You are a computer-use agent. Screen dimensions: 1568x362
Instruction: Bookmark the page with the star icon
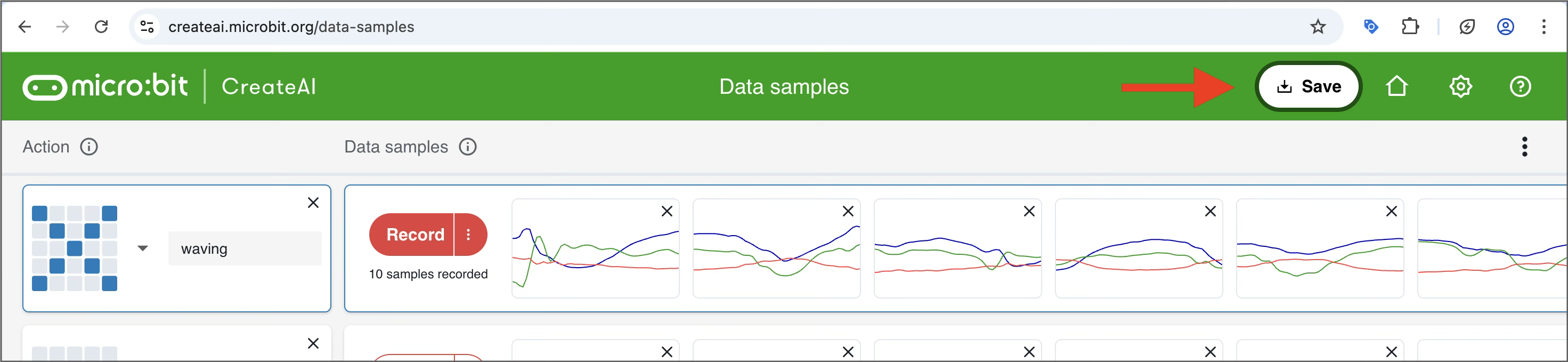pyautogui.click(x=1317, y=27)
